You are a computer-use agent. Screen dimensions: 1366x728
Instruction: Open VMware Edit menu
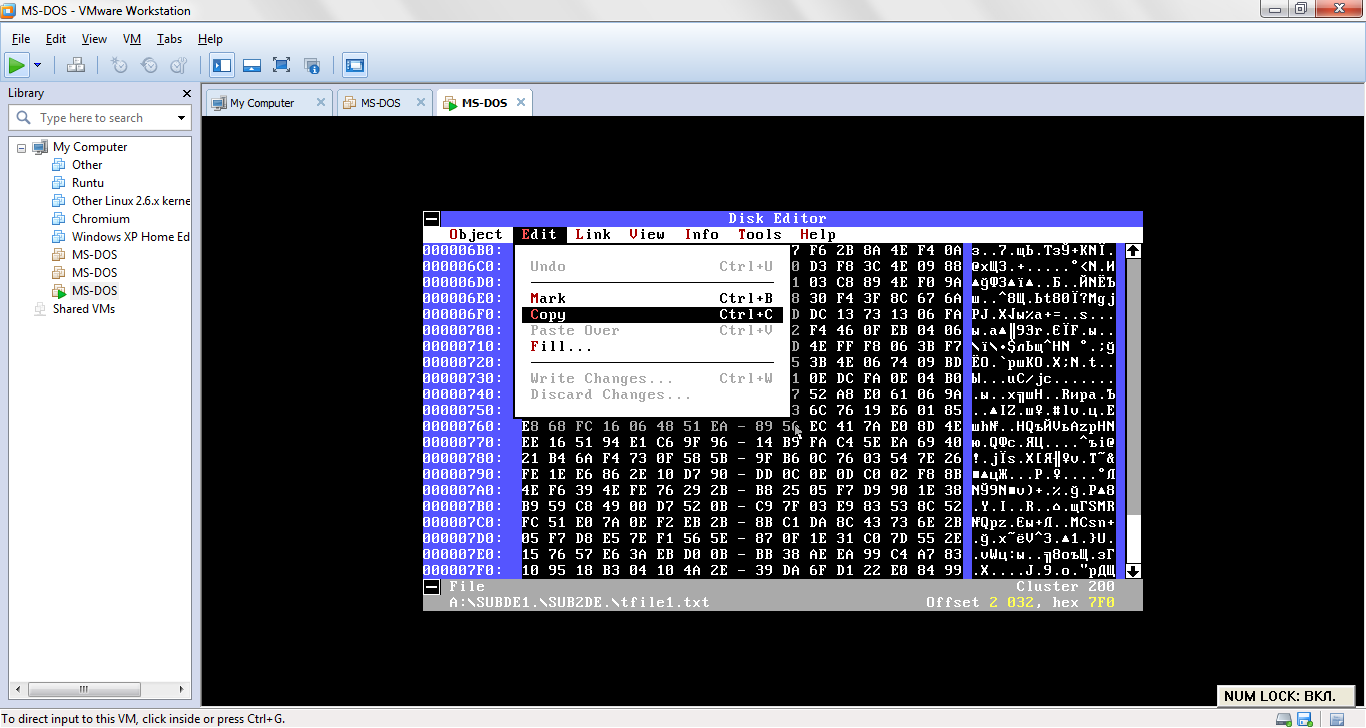point(56,39)
